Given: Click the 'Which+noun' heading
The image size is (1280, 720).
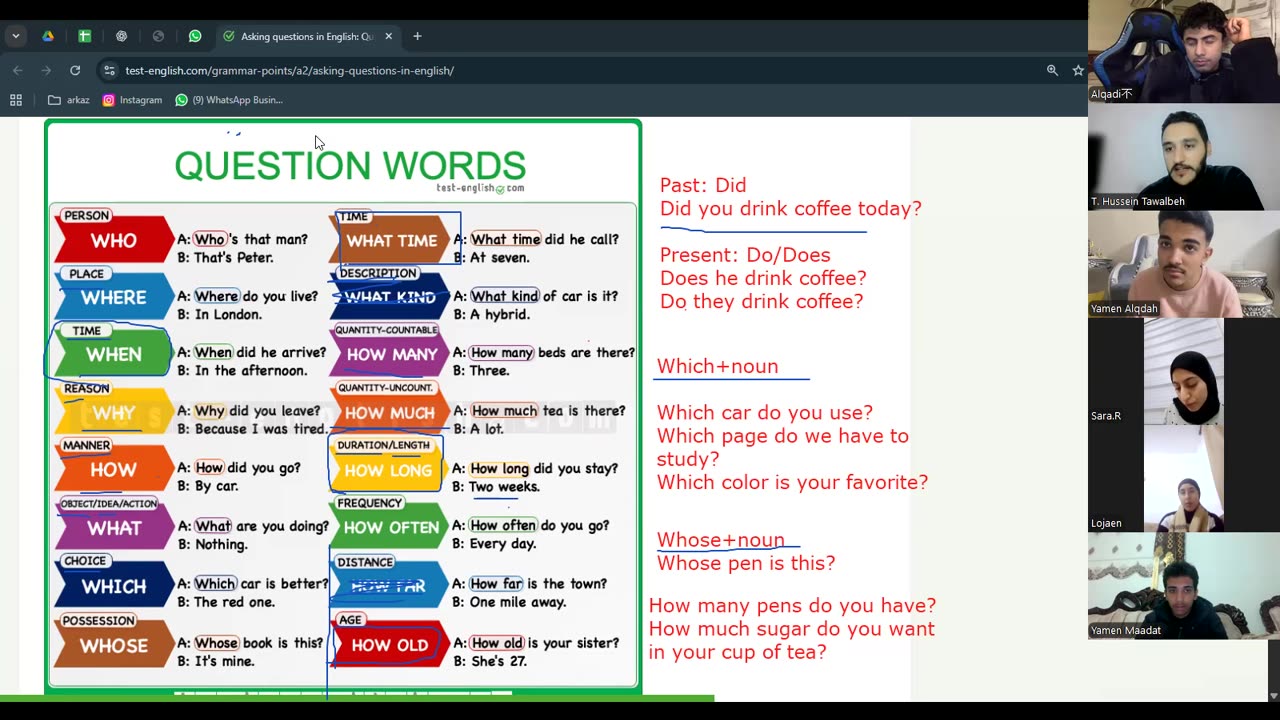Looking at the screenshot, I should tap(717, 366).
